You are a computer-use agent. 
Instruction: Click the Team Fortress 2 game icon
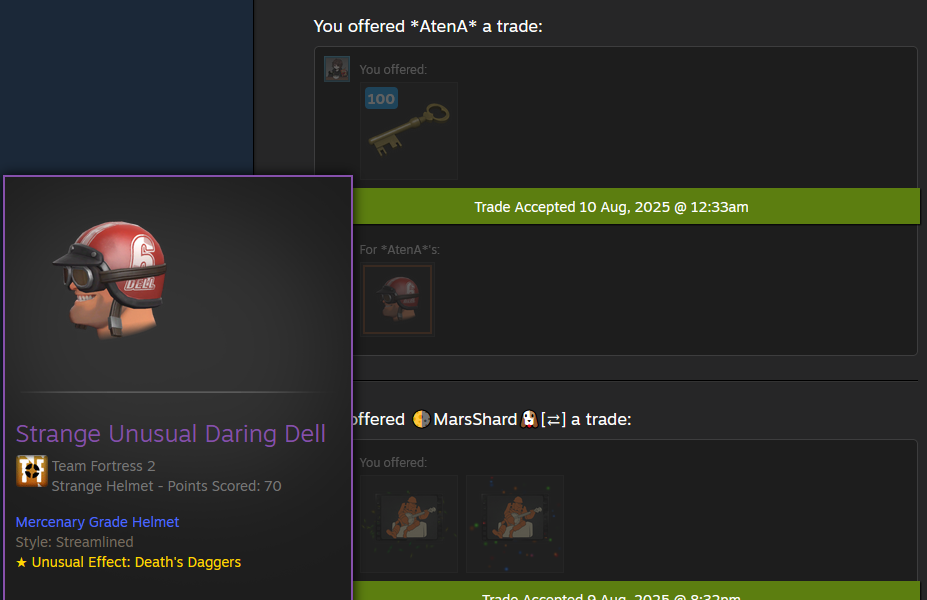[x=32, y=471]
